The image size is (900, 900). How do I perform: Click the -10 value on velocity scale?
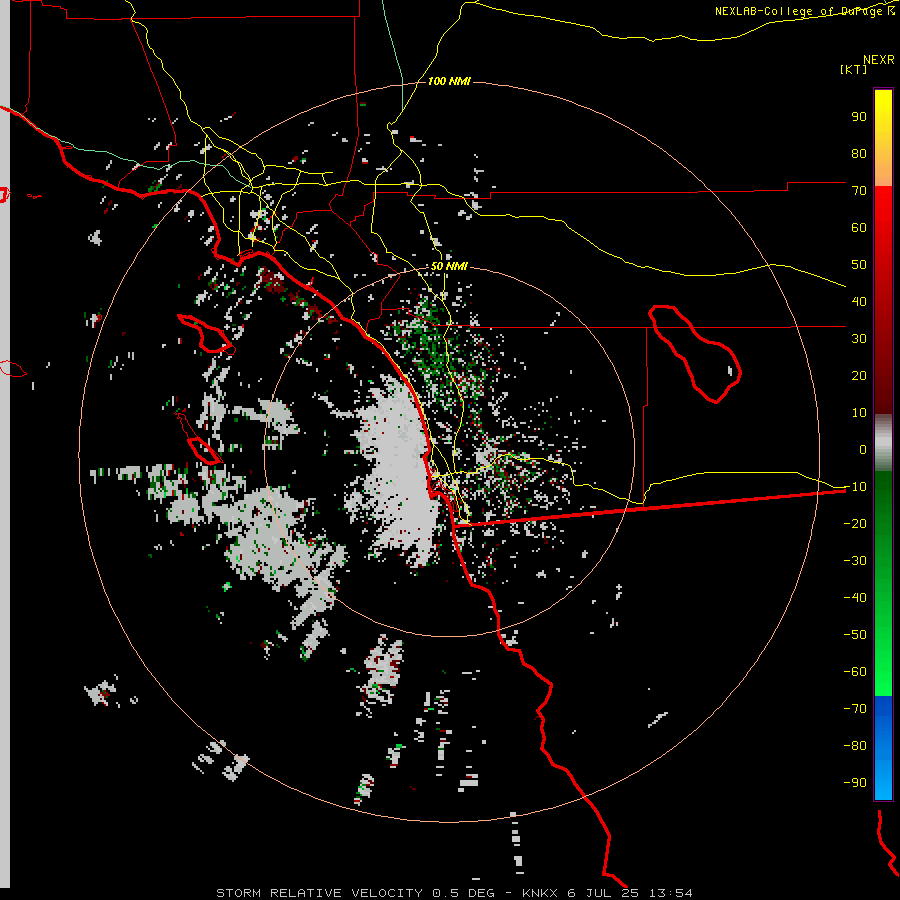point(855,487)
